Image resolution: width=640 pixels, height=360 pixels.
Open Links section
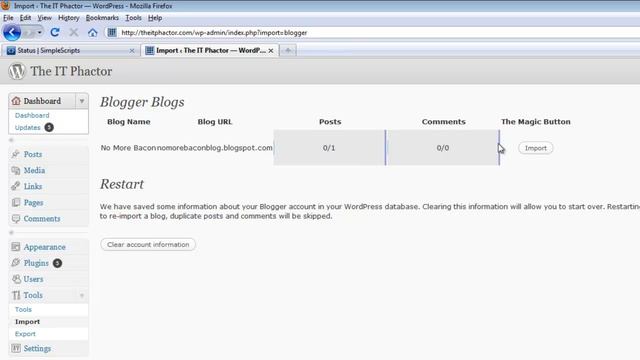pyautogui.click(x=33, y=187)
